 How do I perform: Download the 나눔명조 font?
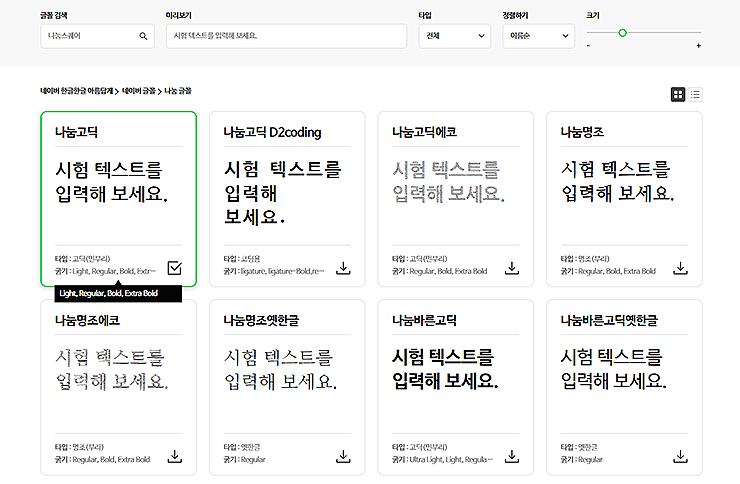(680, 268)
